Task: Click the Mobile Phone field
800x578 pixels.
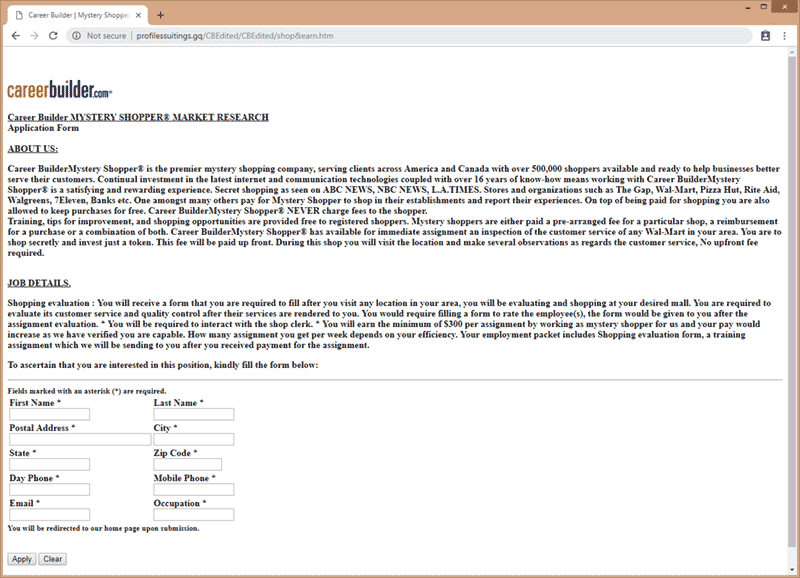Action: coord(194,489)
